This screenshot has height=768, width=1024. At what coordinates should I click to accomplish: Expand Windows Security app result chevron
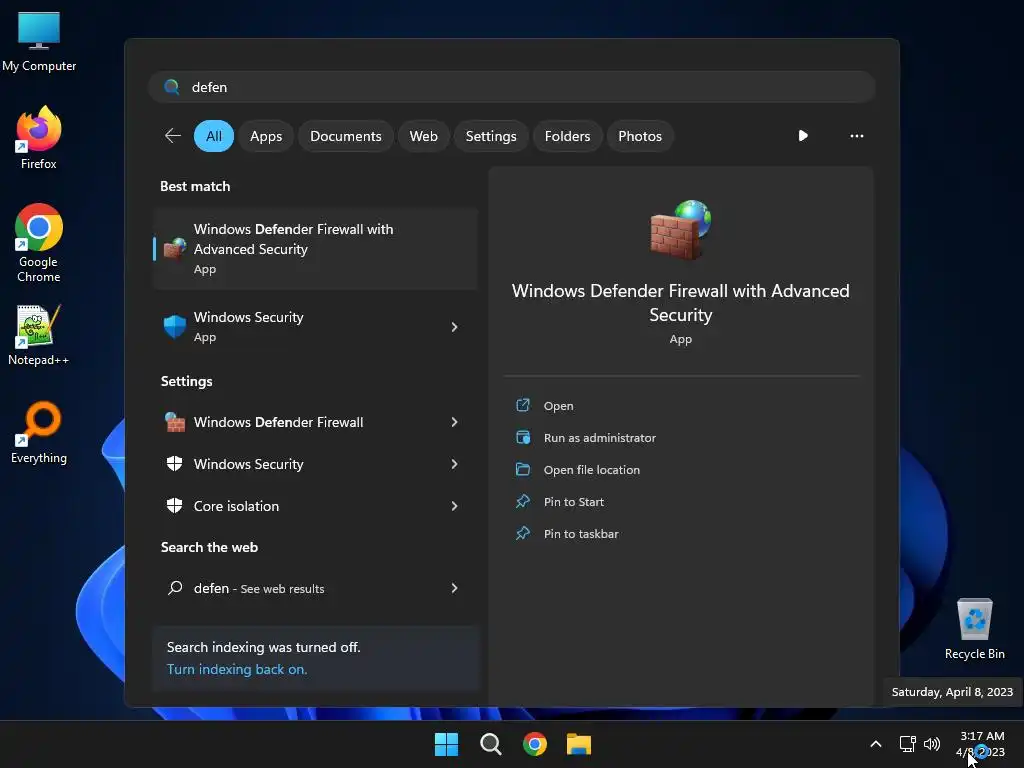(455, 327)
